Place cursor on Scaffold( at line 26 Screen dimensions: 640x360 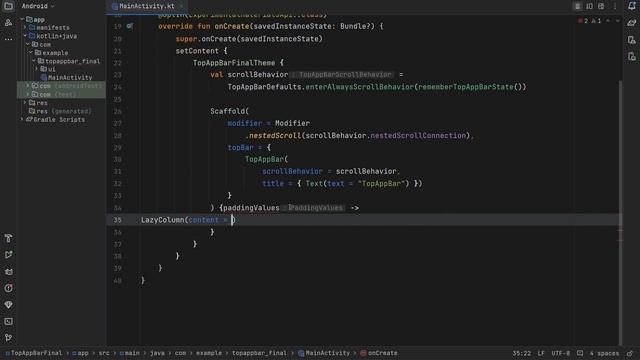click(229, 111)
